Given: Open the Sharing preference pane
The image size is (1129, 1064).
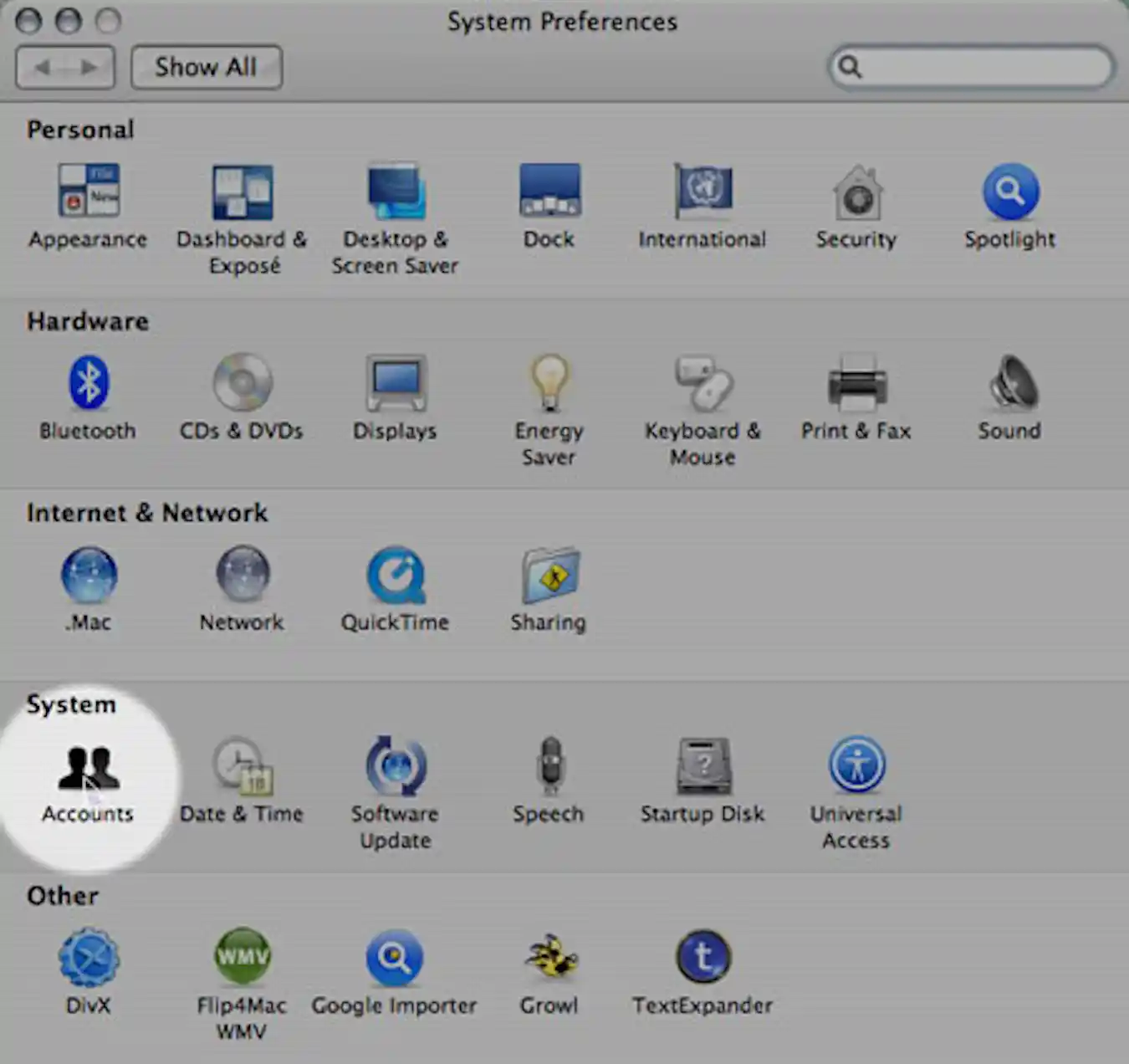Looking at the screenshot, I should pyautogui.click(x=549, y=577).
